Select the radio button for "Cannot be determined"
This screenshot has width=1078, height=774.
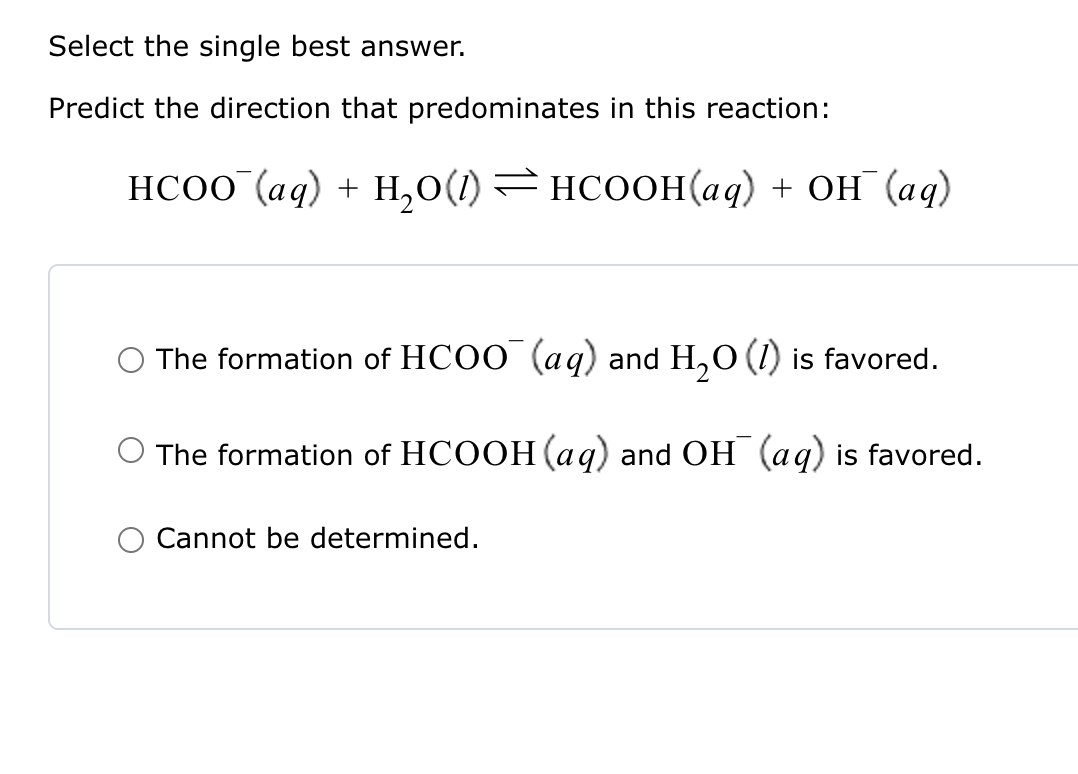(130, 540)
